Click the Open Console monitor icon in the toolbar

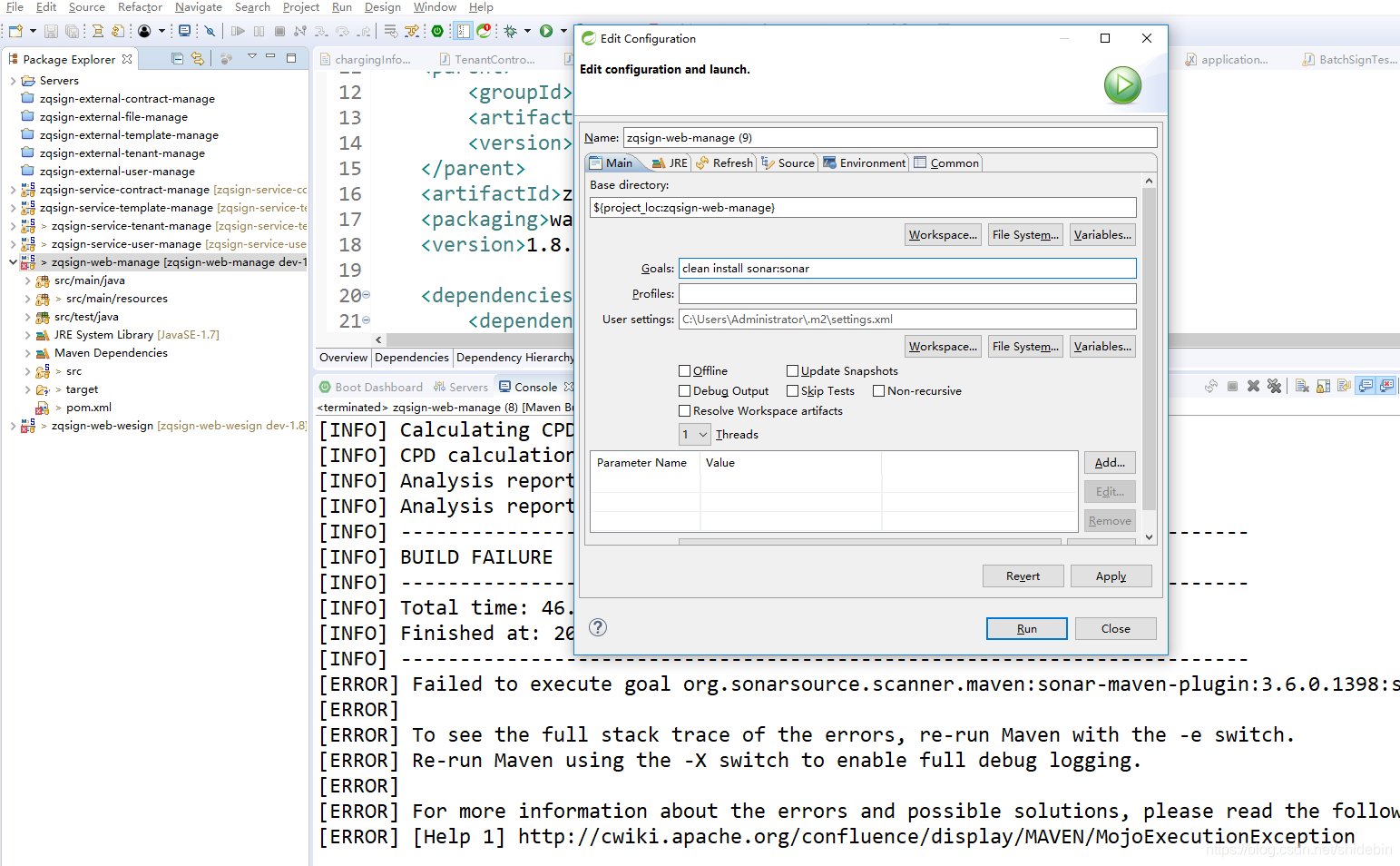pyautogui.click(x=184, y=31)
